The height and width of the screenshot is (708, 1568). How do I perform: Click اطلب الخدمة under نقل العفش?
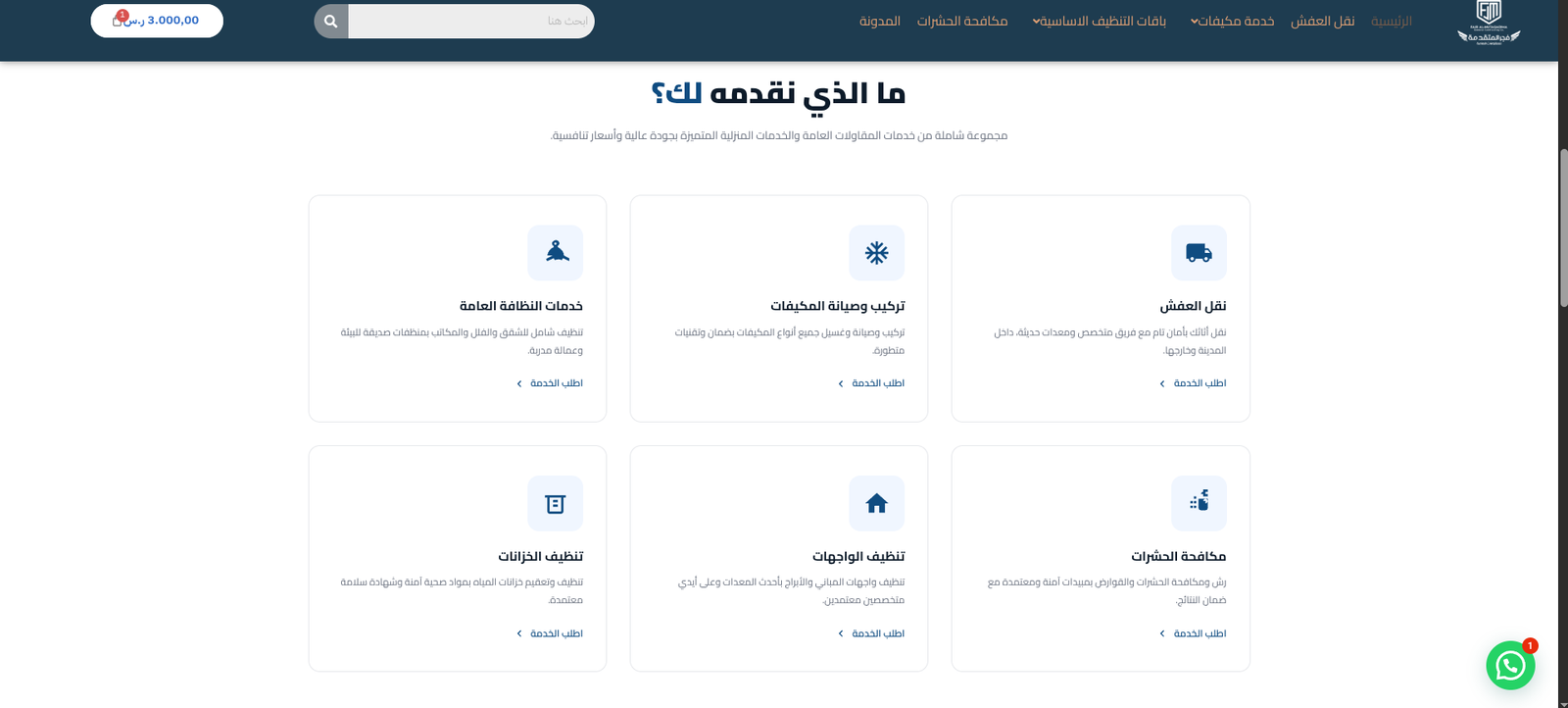pos(1193,383)
